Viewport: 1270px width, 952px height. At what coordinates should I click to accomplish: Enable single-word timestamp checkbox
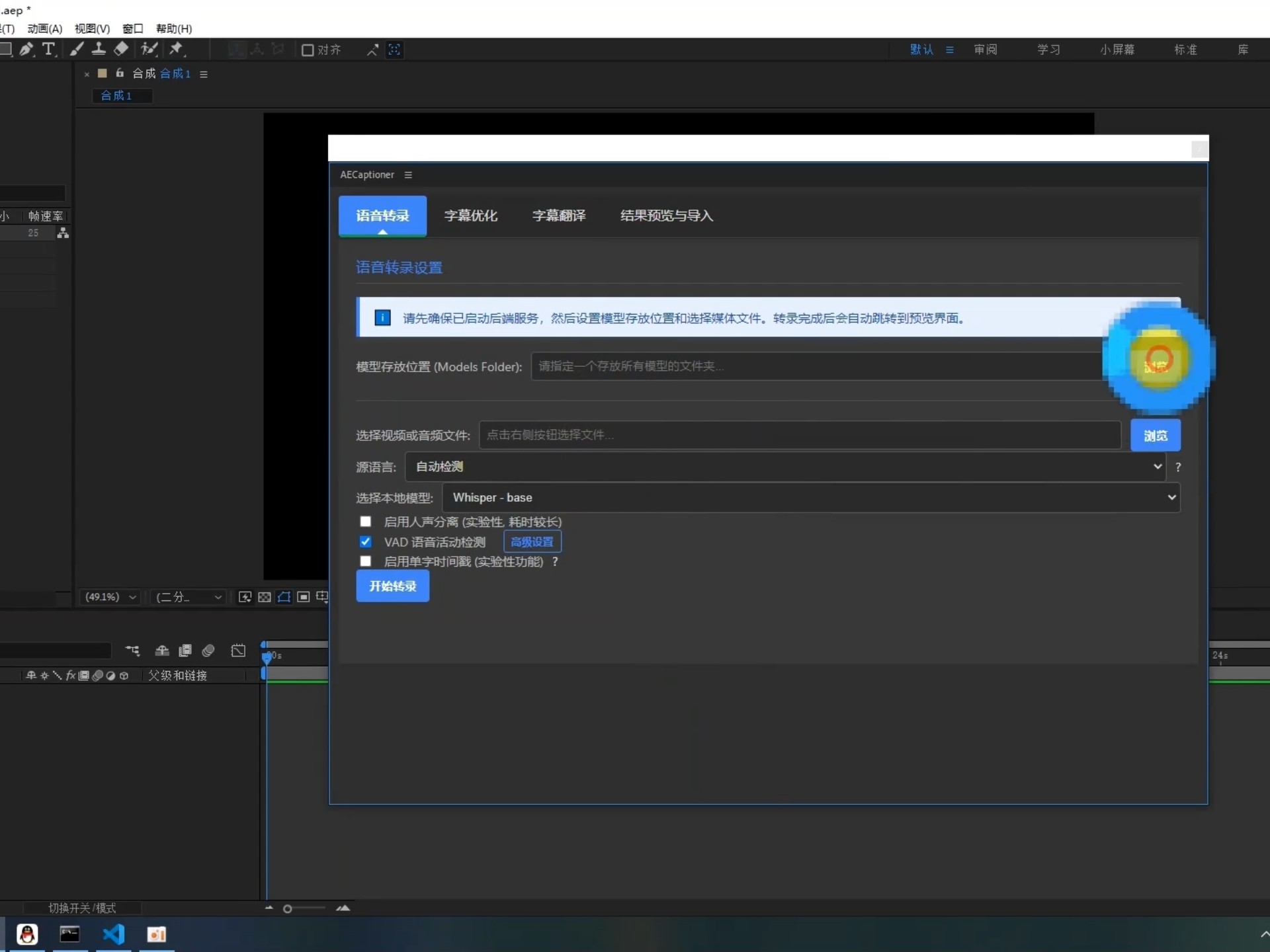[365, 561]
